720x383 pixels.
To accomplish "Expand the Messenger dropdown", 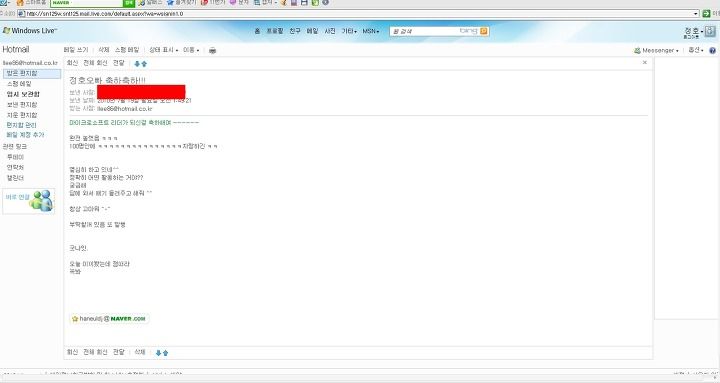I will click(656, 50).
